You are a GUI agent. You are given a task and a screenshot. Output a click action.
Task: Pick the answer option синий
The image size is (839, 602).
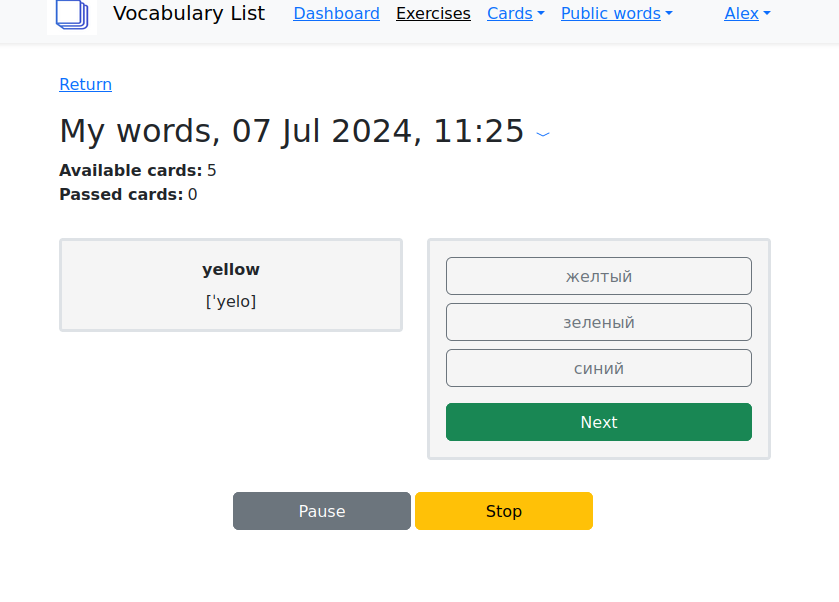598,369
